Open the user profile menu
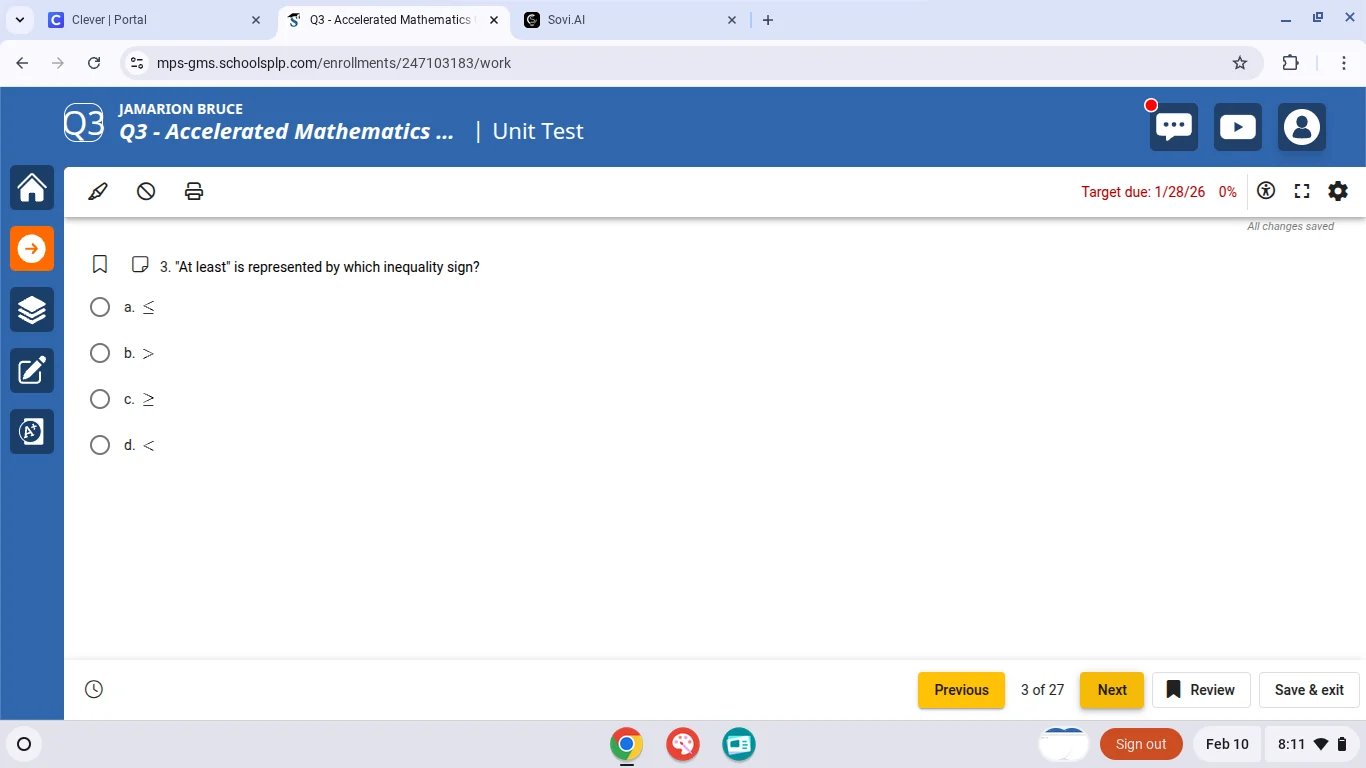This screenshot has width=1366, height=768. pos(1302,127)
